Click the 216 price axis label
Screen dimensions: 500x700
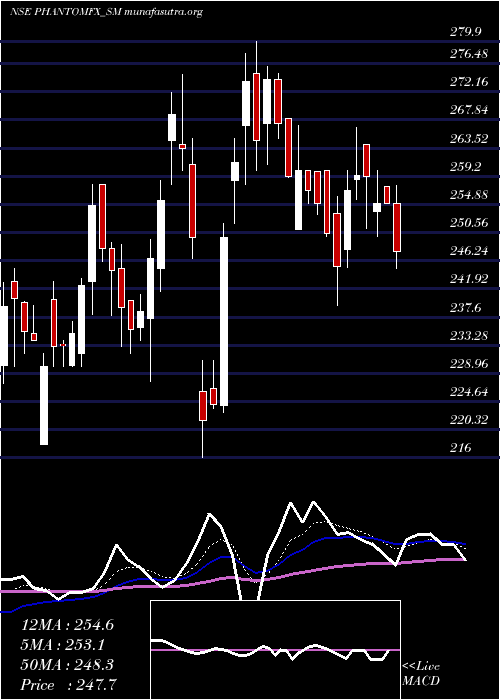click(x=461, y=448)
